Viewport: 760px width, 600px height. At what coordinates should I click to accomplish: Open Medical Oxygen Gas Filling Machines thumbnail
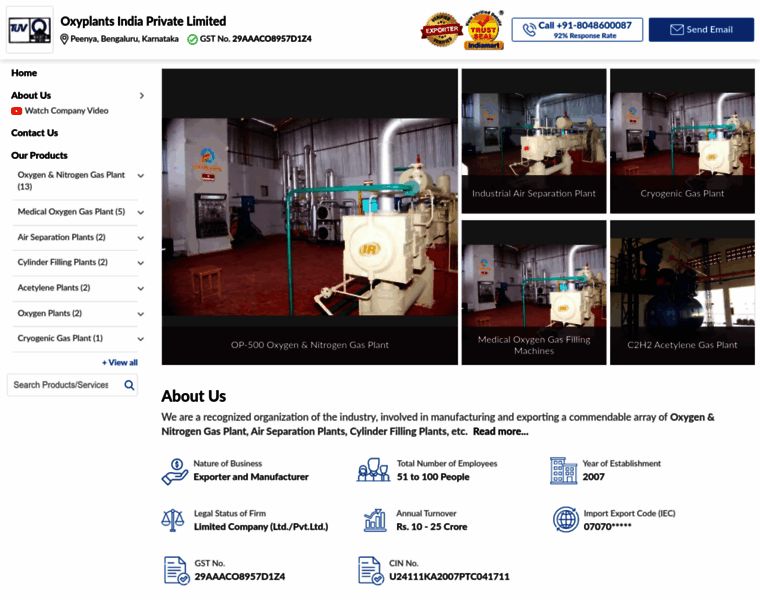pos(534,293)
